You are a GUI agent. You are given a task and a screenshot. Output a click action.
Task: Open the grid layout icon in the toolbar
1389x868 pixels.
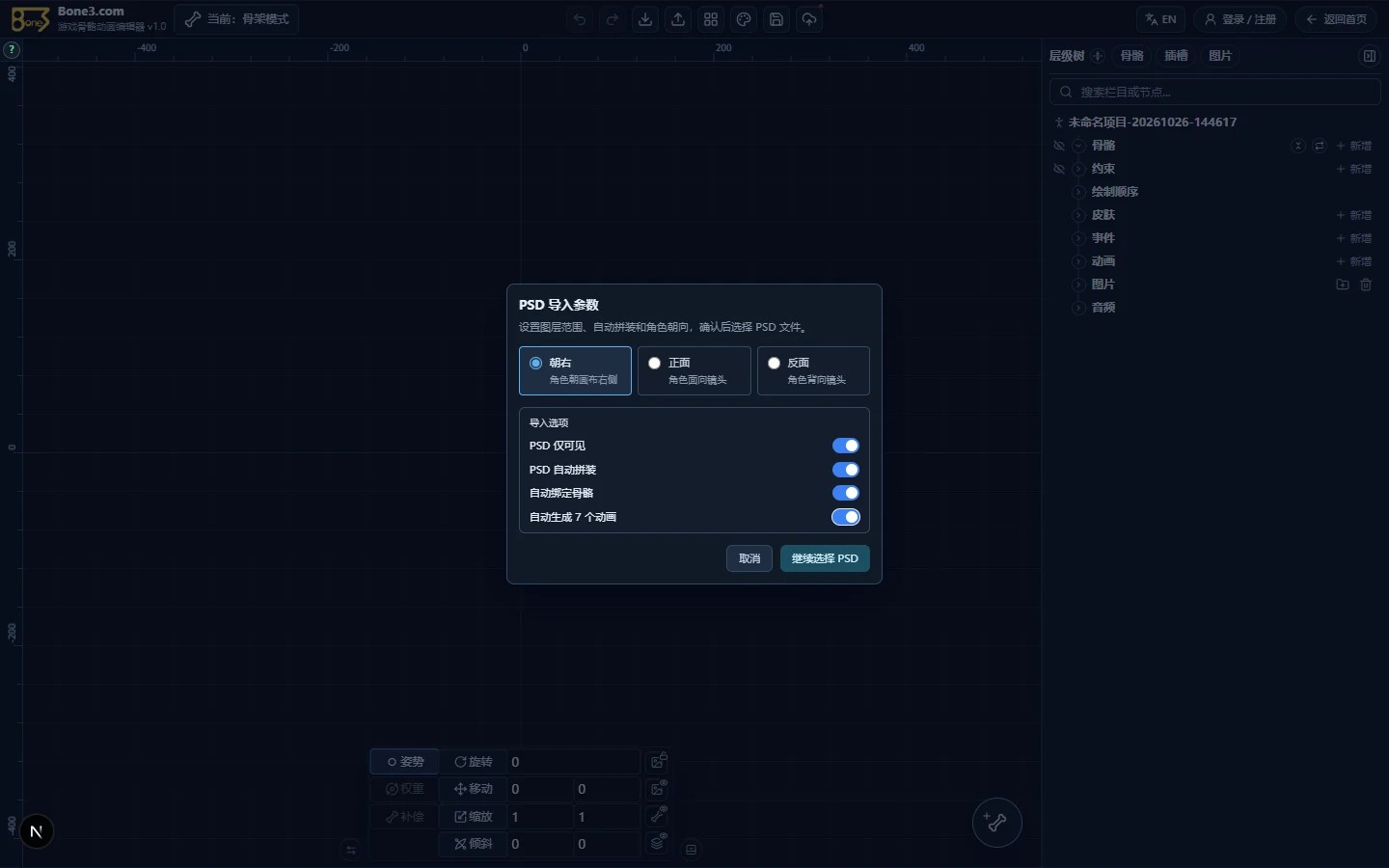coord(711,19)
